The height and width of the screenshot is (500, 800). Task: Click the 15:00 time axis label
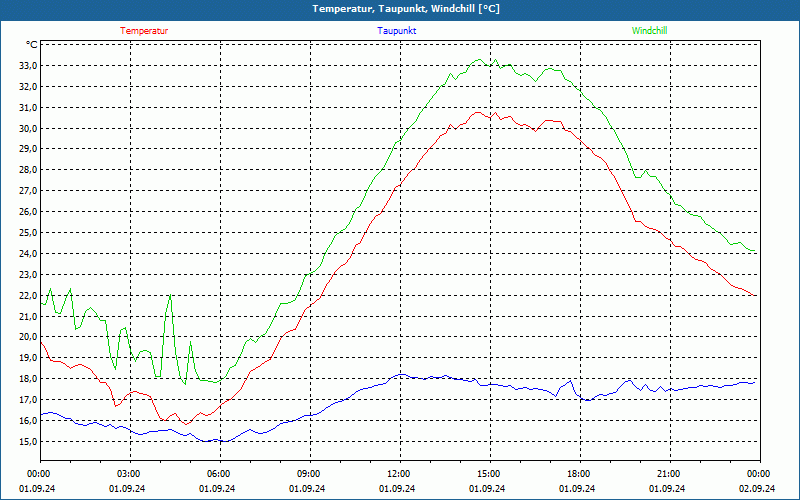489,474
